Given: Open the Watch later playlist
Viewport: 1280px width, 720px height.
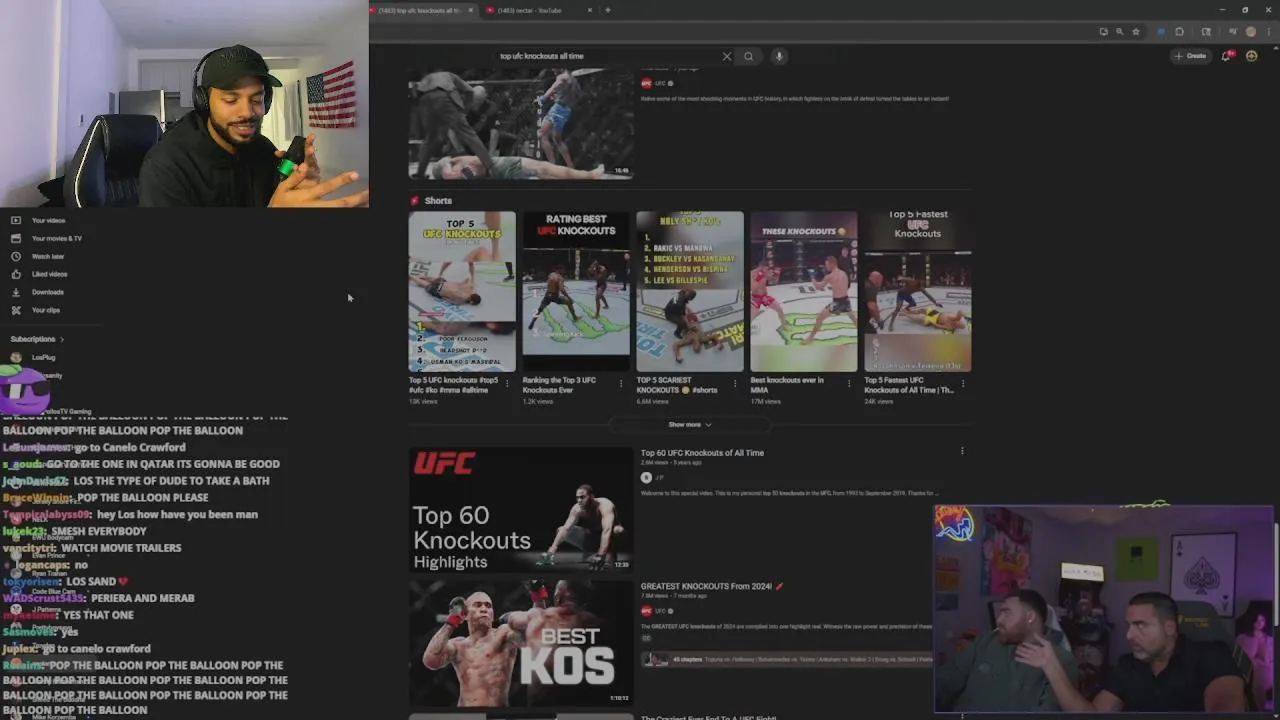Looking at the screenshot, I should [x=38, y=256].
